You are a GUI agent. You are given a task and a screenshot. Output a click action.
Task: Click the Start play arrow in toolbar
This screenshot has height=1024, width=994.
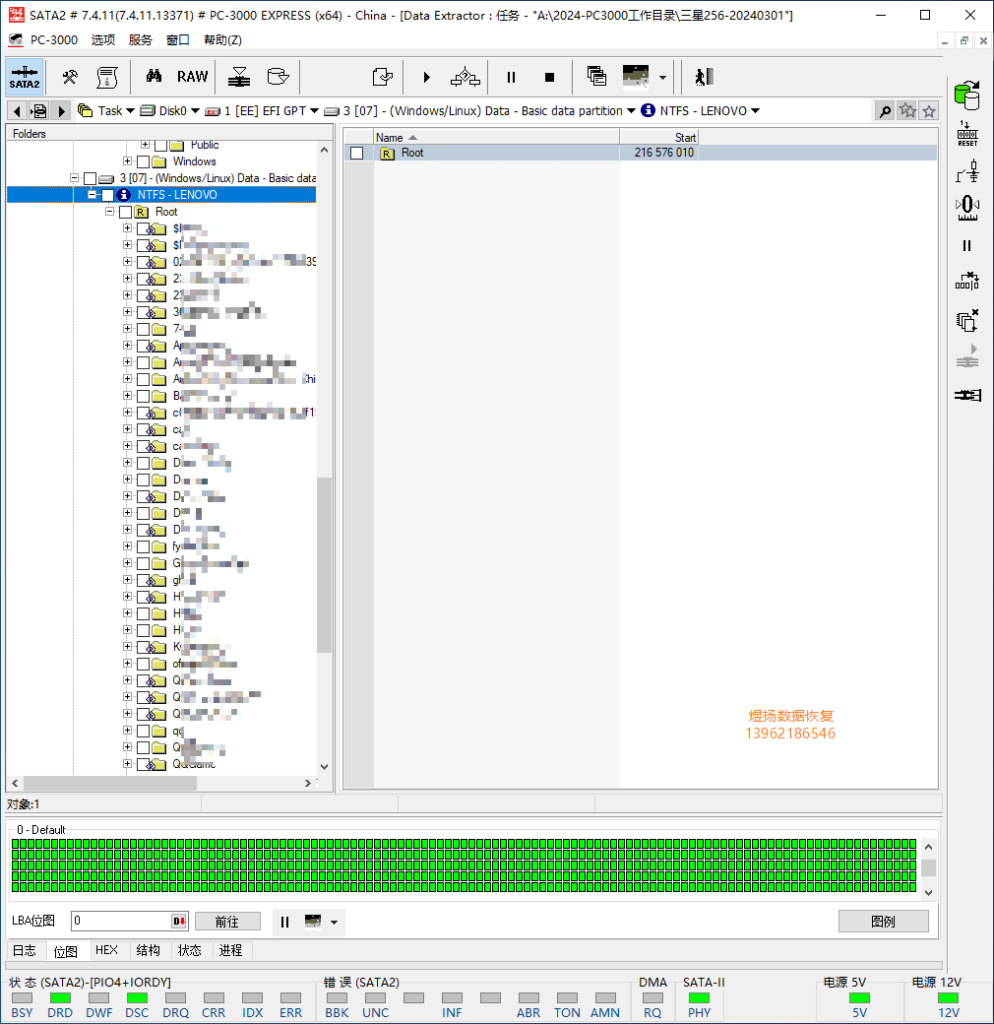pyautogui.click(x=426, y=77)
